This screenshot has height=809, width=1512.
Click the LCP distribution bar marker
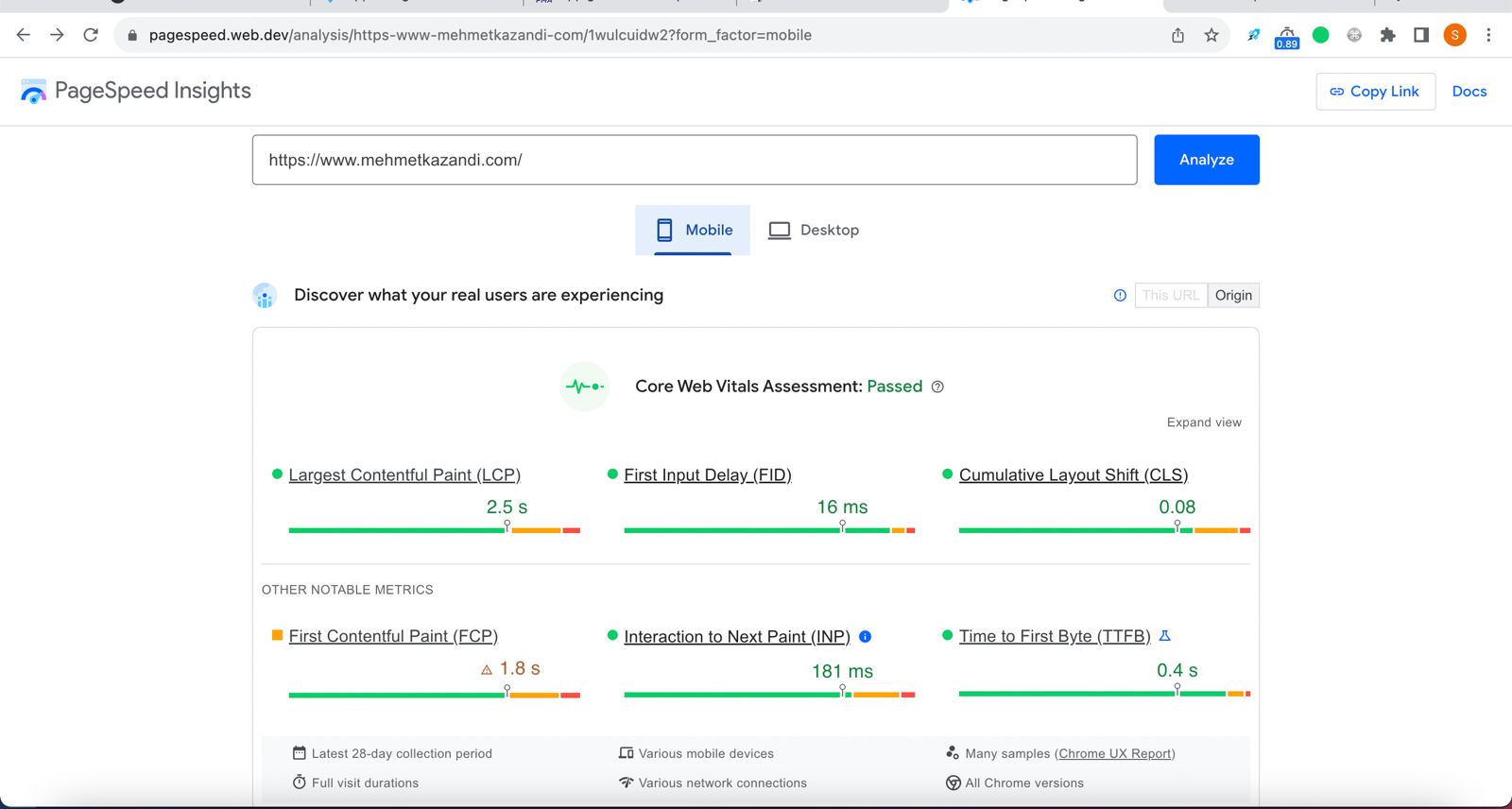coord(507,525)
